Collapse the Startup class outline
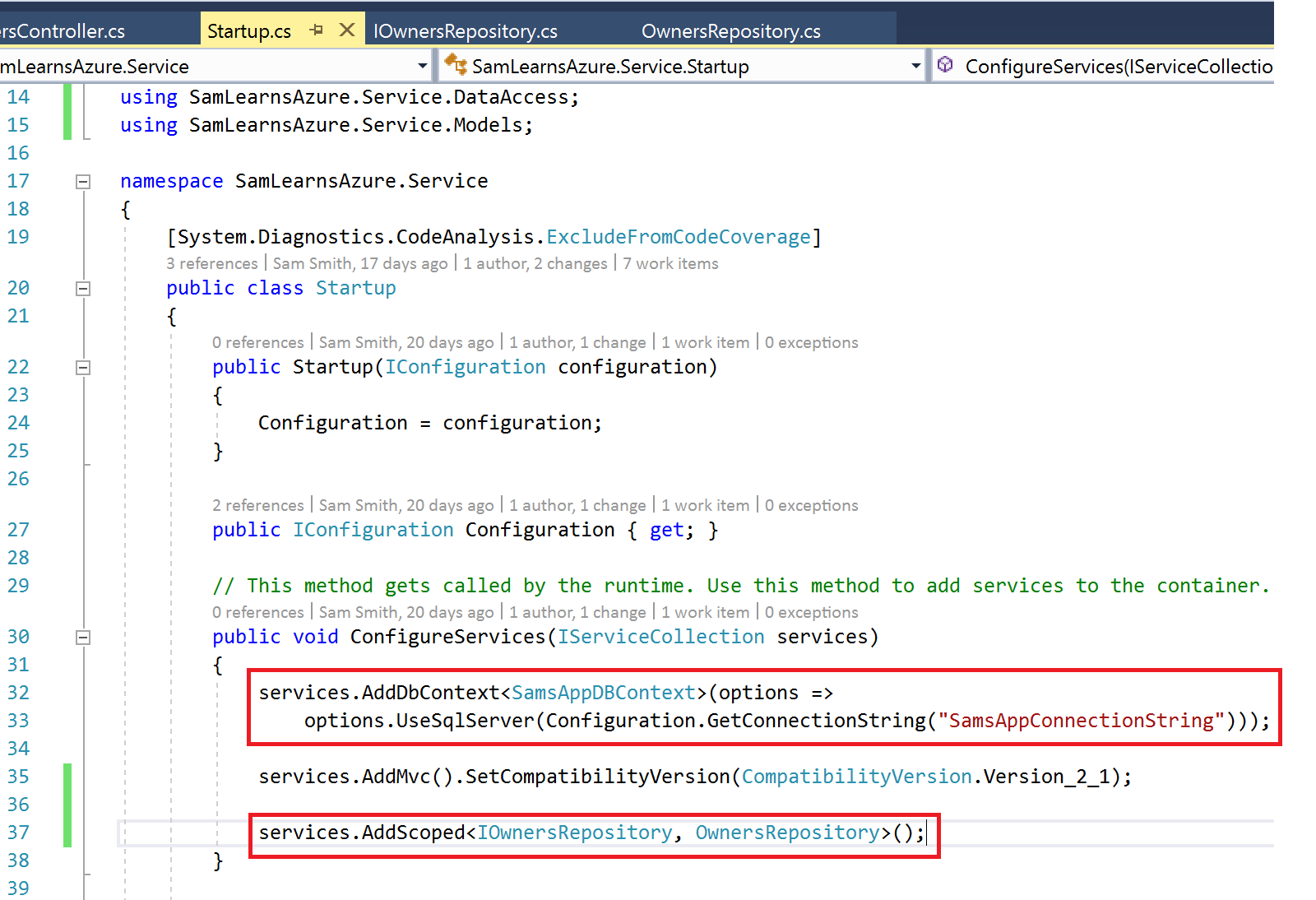The image size is (1316, 900). pyautogui.click(x=83, y=289)
